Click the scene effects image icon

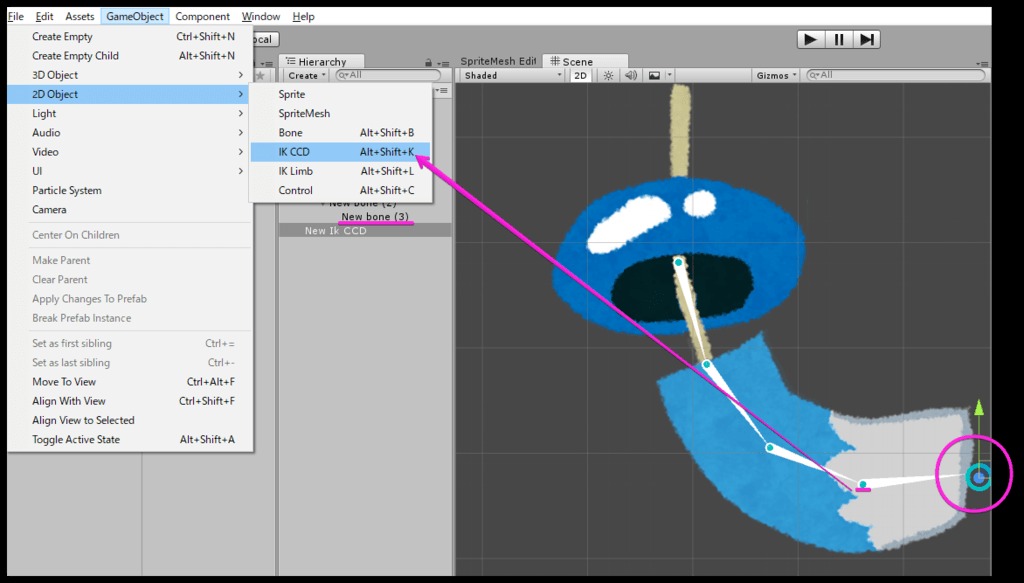(654, 76)
